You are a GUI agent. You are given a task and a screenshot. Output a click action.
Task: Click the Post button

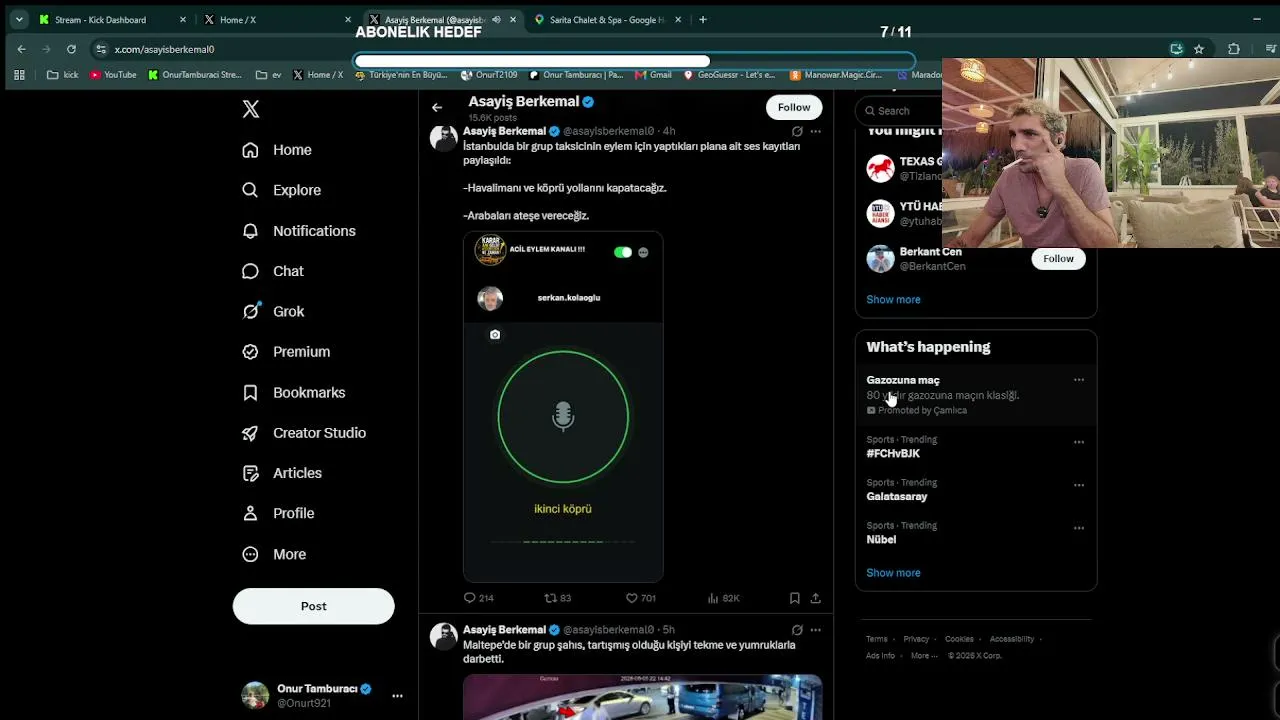314,606
